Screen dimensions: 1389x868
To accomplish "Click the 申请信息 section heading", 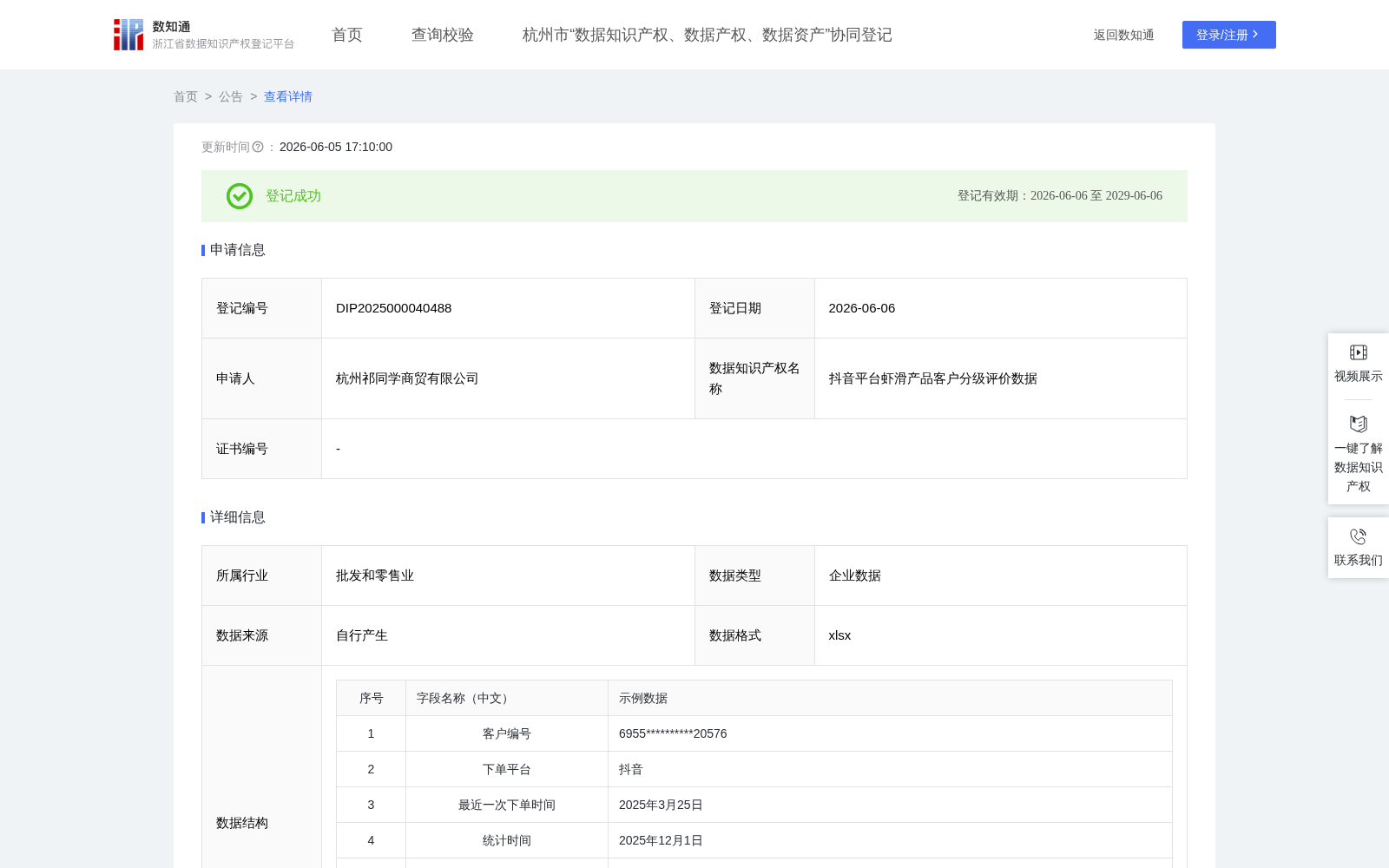I will [238, 250].
